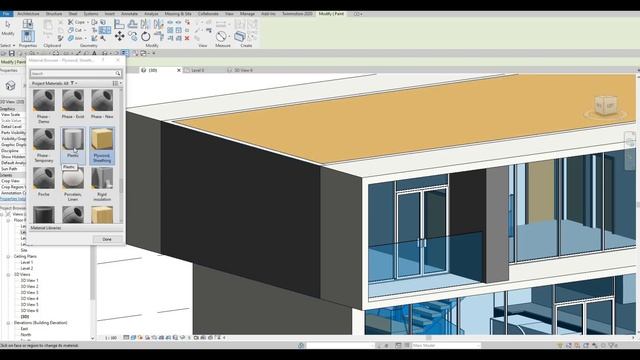This screenshot has height=360, width=640.
Task: Click the Type Properties icon above Properties
Action: point(28,24)
